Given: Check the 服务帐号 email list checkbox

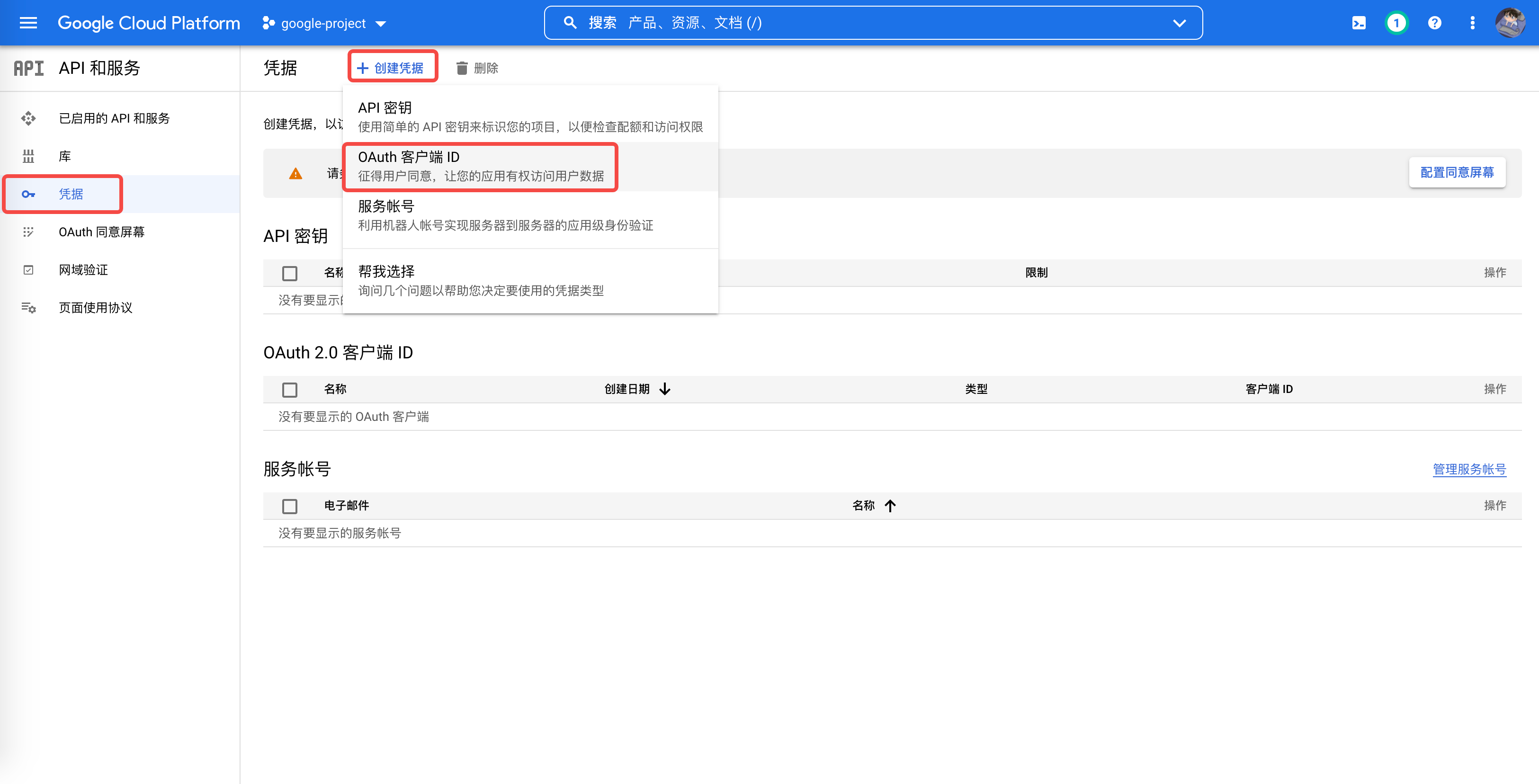Looking at the screenshot, I should click(290, 506).
